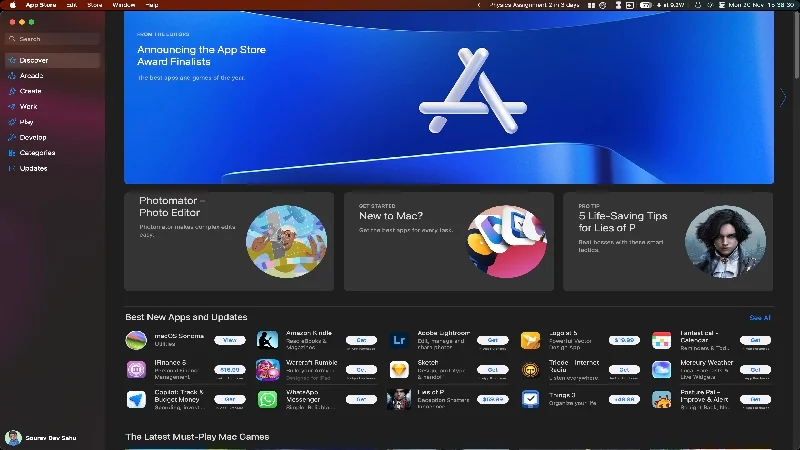This screenshot has width=800, height=450.
Task: Open the App Store menu
Action: tap(41, 5)
